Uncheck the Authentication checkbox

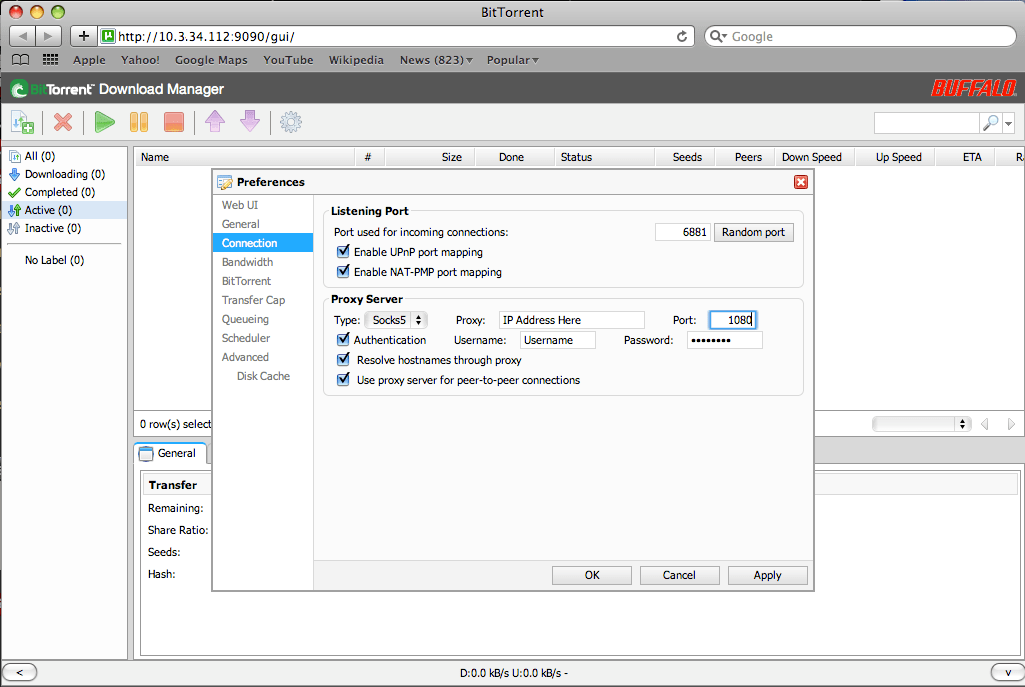click(343, 339)
